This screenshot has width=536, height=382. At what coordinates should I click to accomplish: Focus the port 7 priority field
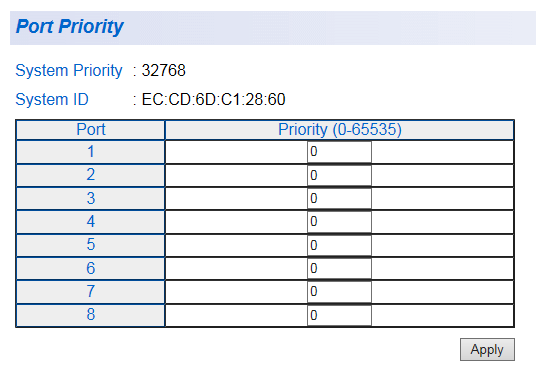point(339,292)
